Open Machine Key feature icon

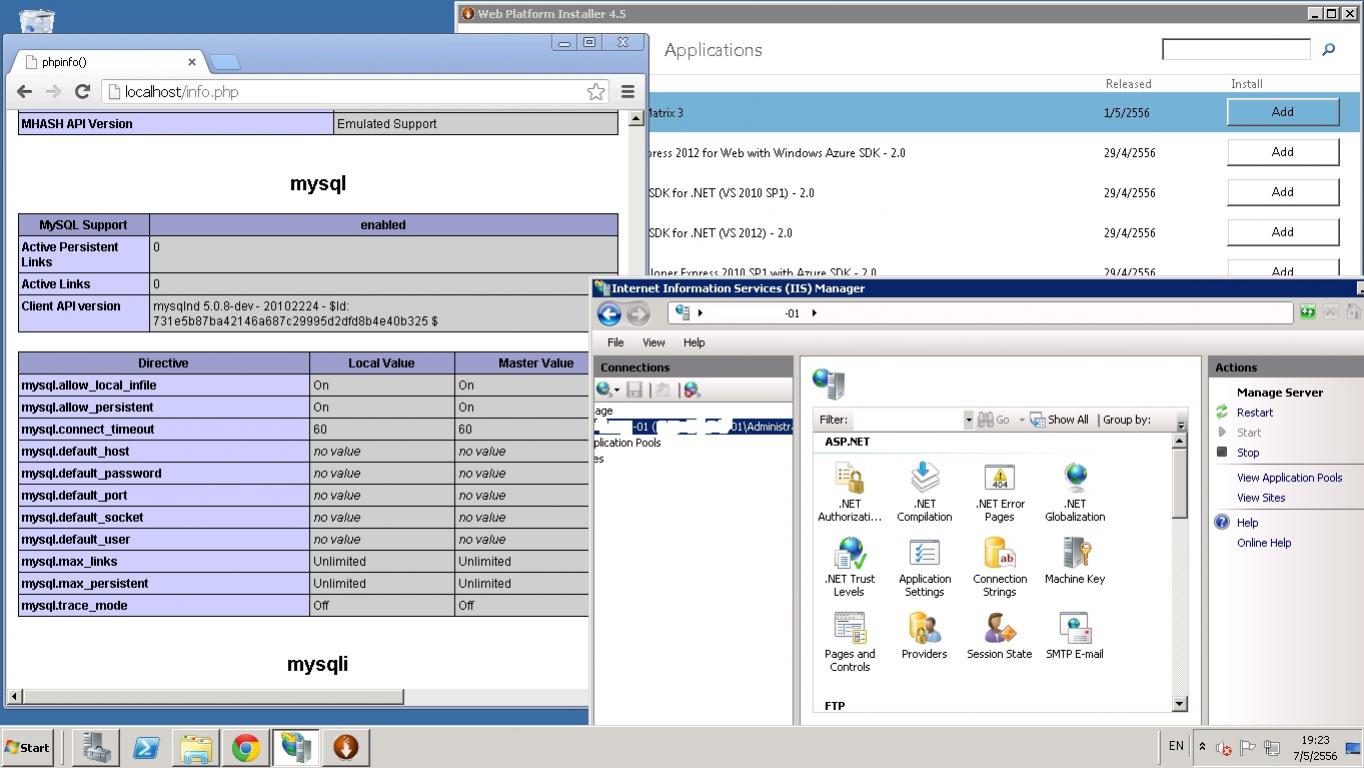point(1075,560)
